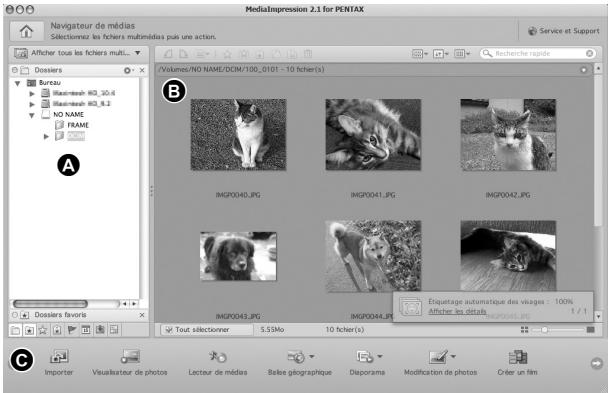This screenshot has width=609, height=393.
Task: Open Afficher tous les fichiers multi dropdown
Action: coord(78,53)
